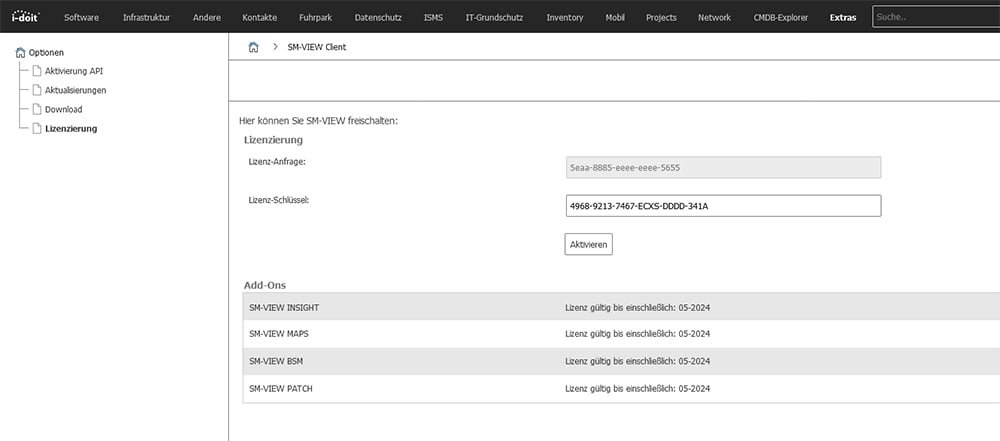This screenshot has height=441, width=1000.
Task: Open the Kontakte menu
Action: [260, 18]
